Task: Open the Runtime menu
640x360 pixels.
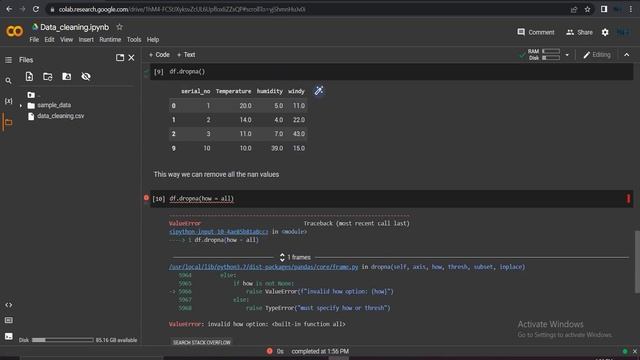Action: coord(110,40)
